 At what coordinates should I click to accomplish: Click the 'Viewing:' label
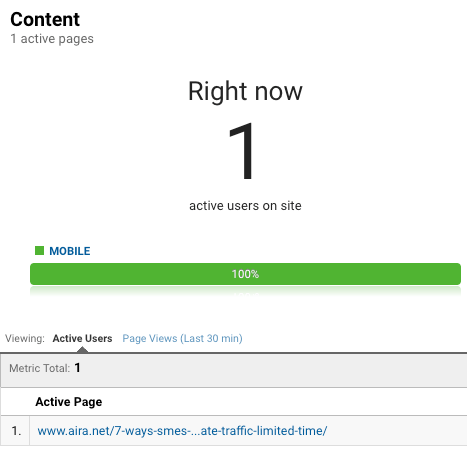25,338
